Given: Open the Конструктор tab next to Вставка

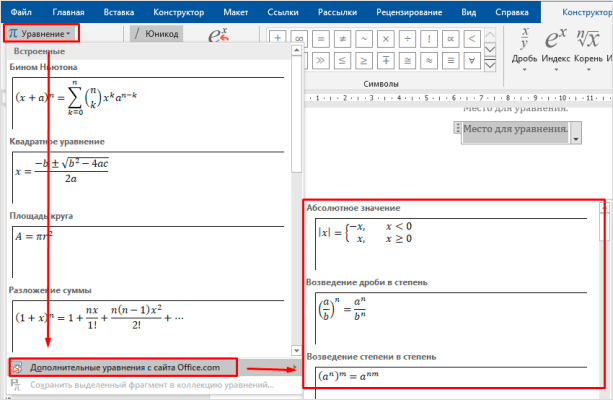Looking at the screenshot, I should (x=178, y=12).
